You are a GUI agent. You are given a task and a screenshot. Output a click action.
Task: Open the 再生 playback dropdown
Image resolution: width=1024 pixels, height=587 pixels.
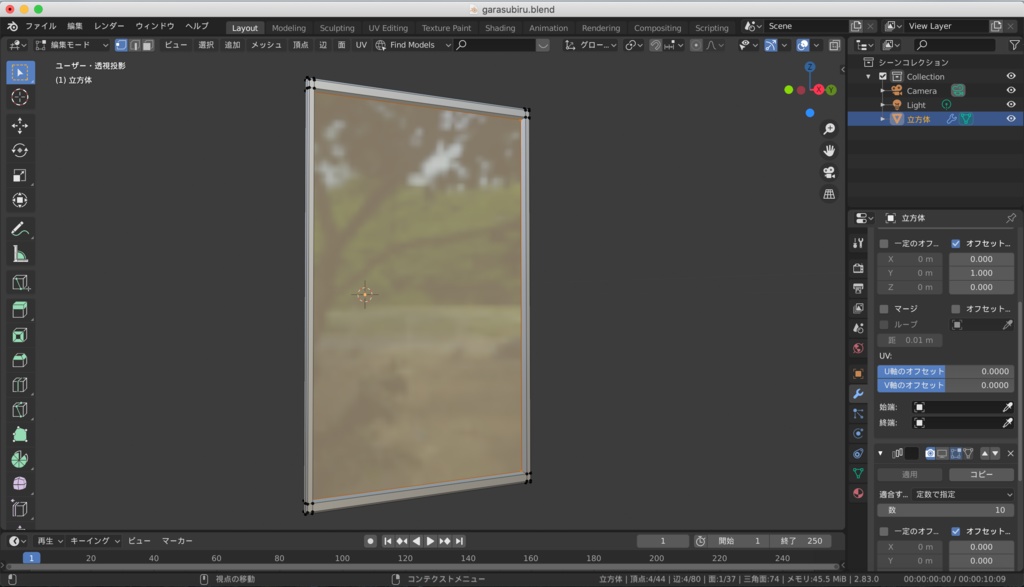(50, 541)
